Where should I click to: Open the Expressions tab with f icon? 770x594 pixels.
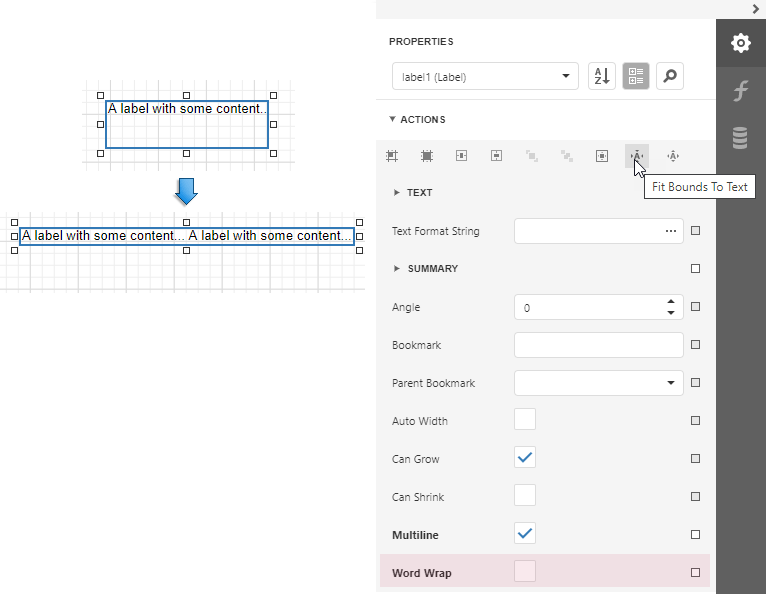(741, 91)
